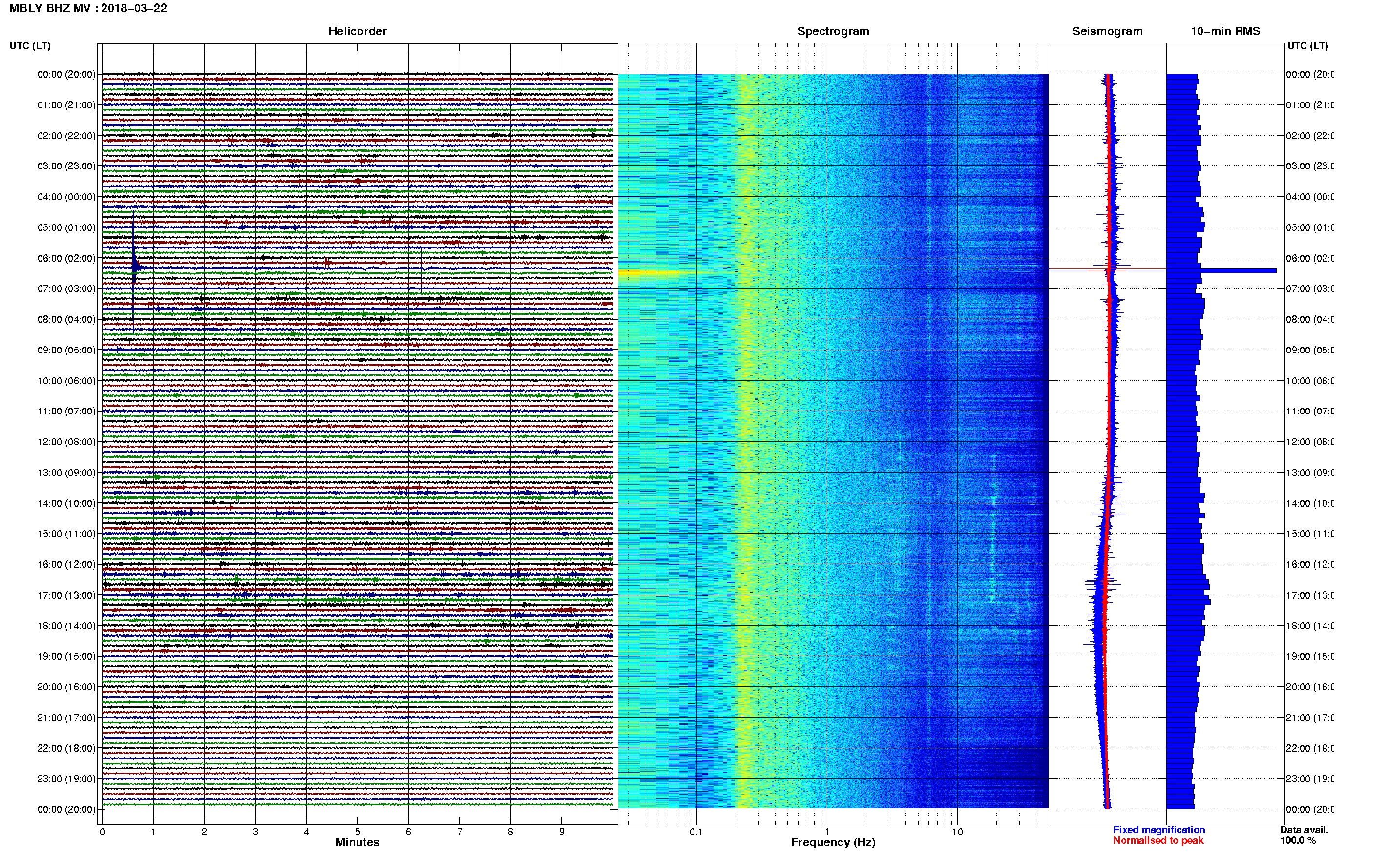This screenshot has width=1389, height=868.
Task: Click the 0 tick on Minutes axis
Action: [x=102, y=832]
